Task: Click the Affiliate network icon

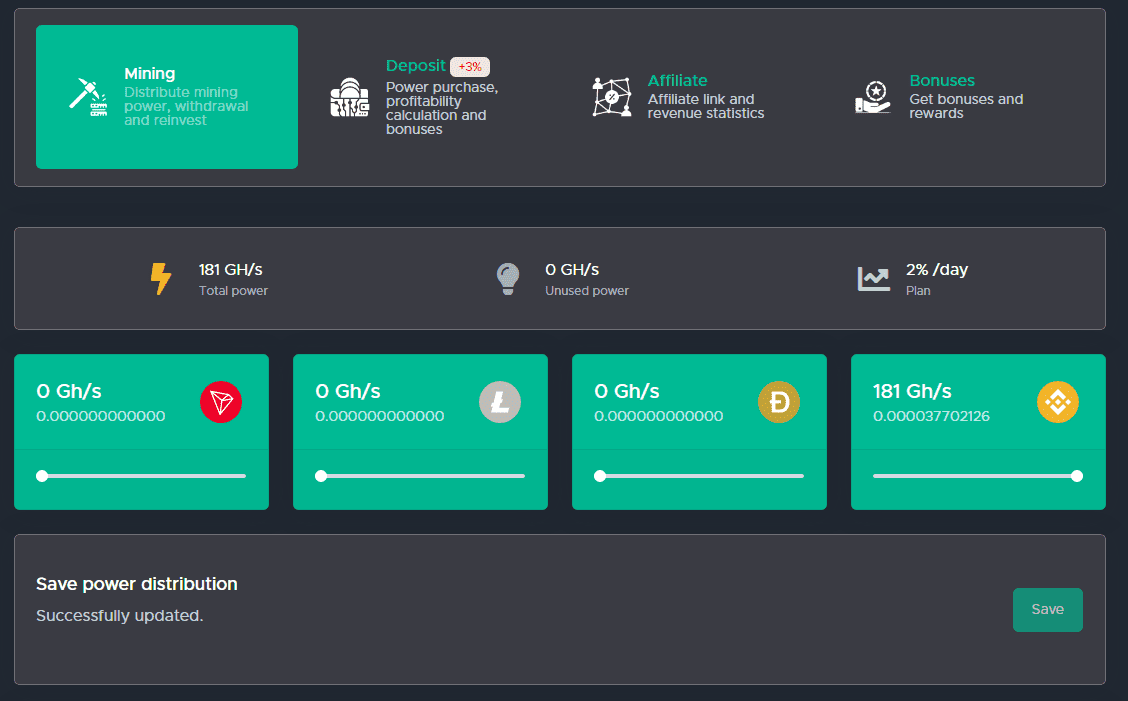Action: pyautogui.click(x=611, y=97)
